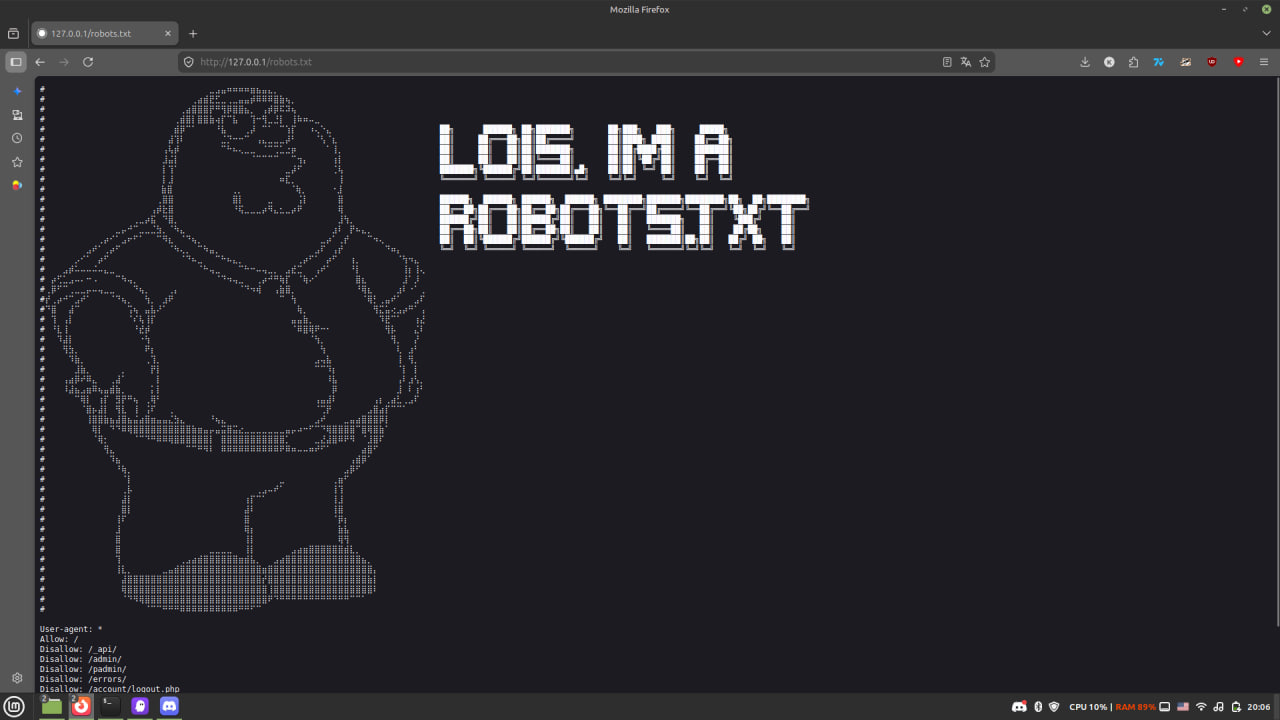This screenshot has height=720, width=1280.
Task: Bookmark this page with the star
Action: 985,62
